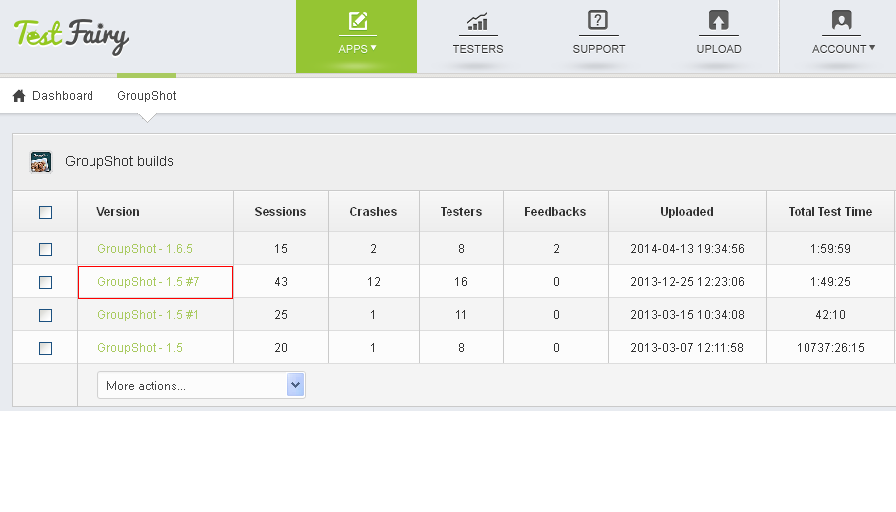
Task: Open the GroupShot - 1.5 #7 build
Action: 148,282
